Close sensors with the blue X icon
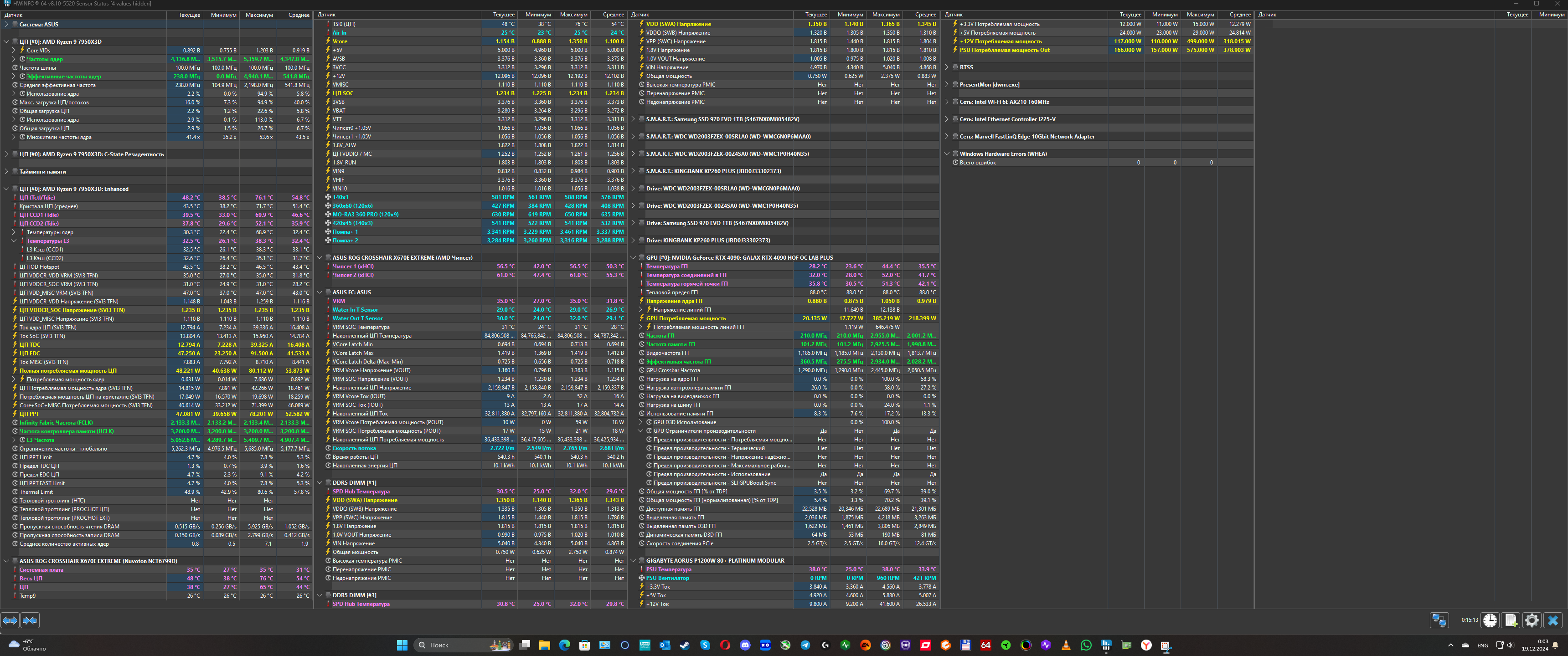Viewport: 1568px width, 656px height. [1553, 620]
